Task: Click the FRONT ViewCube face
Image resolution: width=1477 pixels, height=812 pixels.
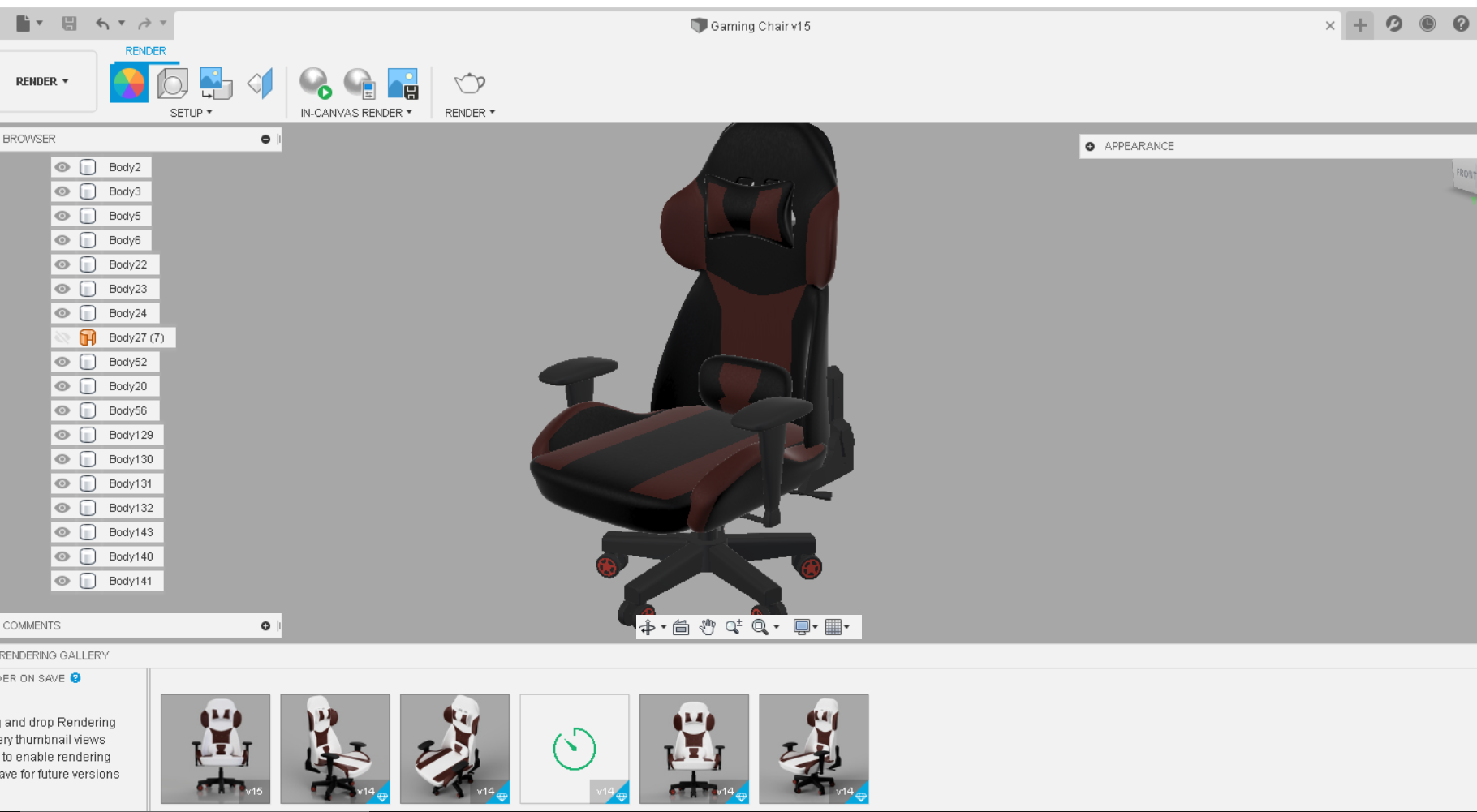Action: pyautogui.click(x=1465, y=174)
